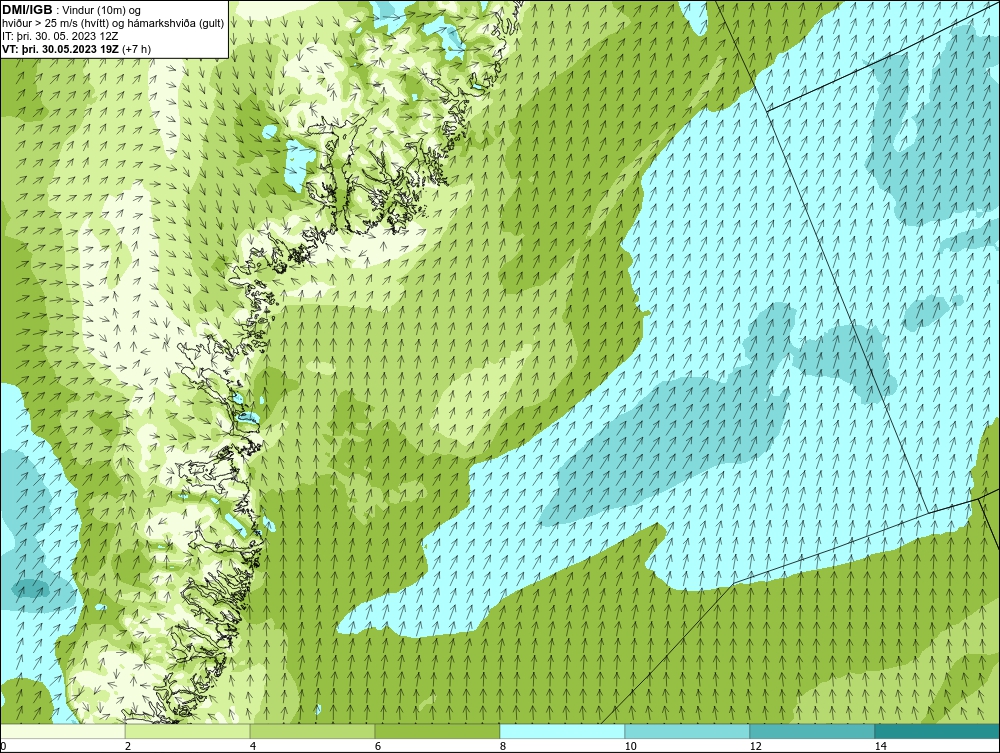This screenshot has width=1000, height=753.
Task: Select the 8–10 m/s light cyan swatch
Action: pyautogui.click(x=562, y=731)
